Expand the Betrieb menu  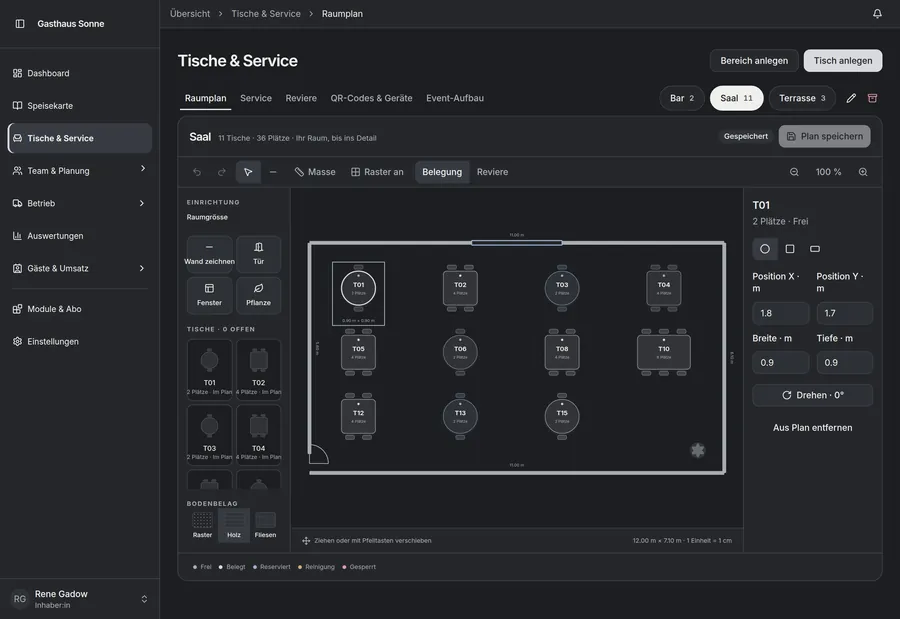[79, 203]
